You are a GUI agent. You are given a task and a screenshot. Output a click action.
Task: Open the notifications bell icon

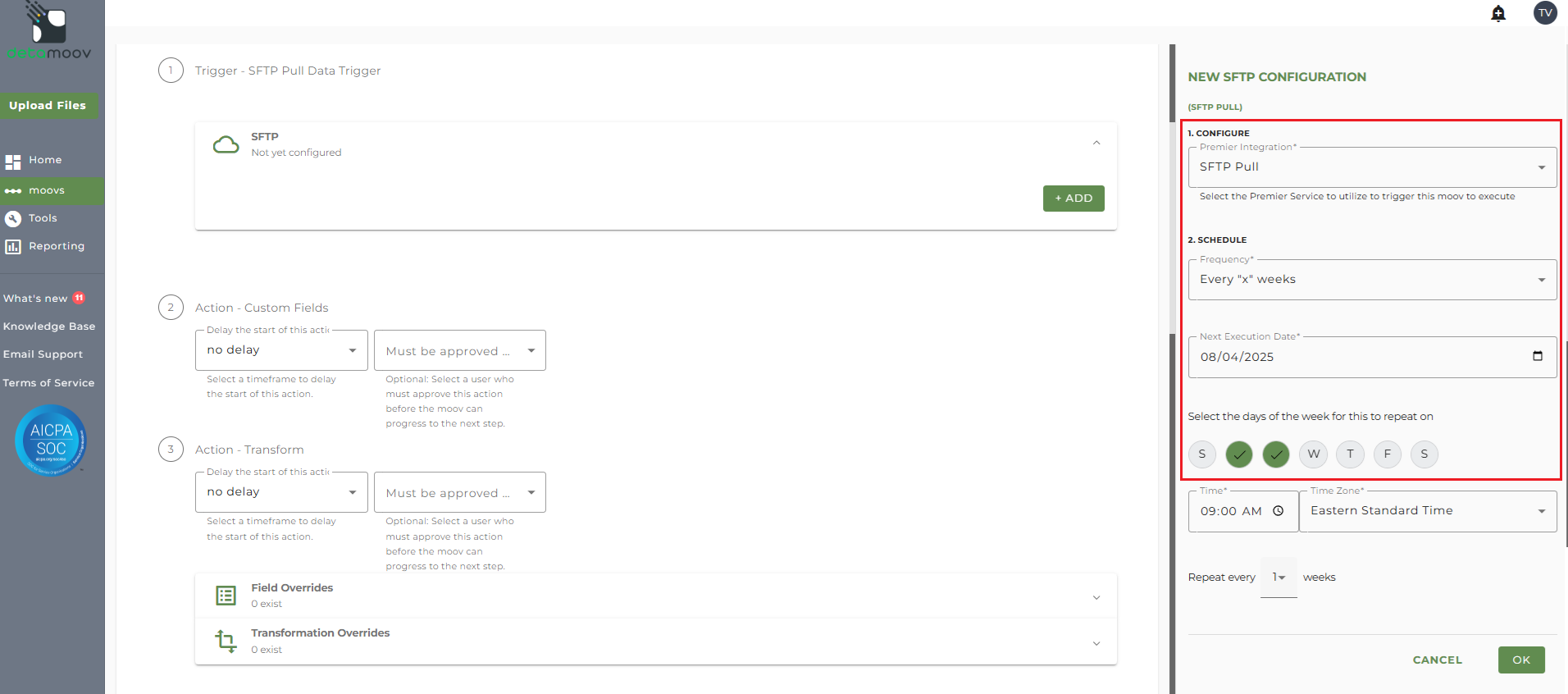point(1498,13)
